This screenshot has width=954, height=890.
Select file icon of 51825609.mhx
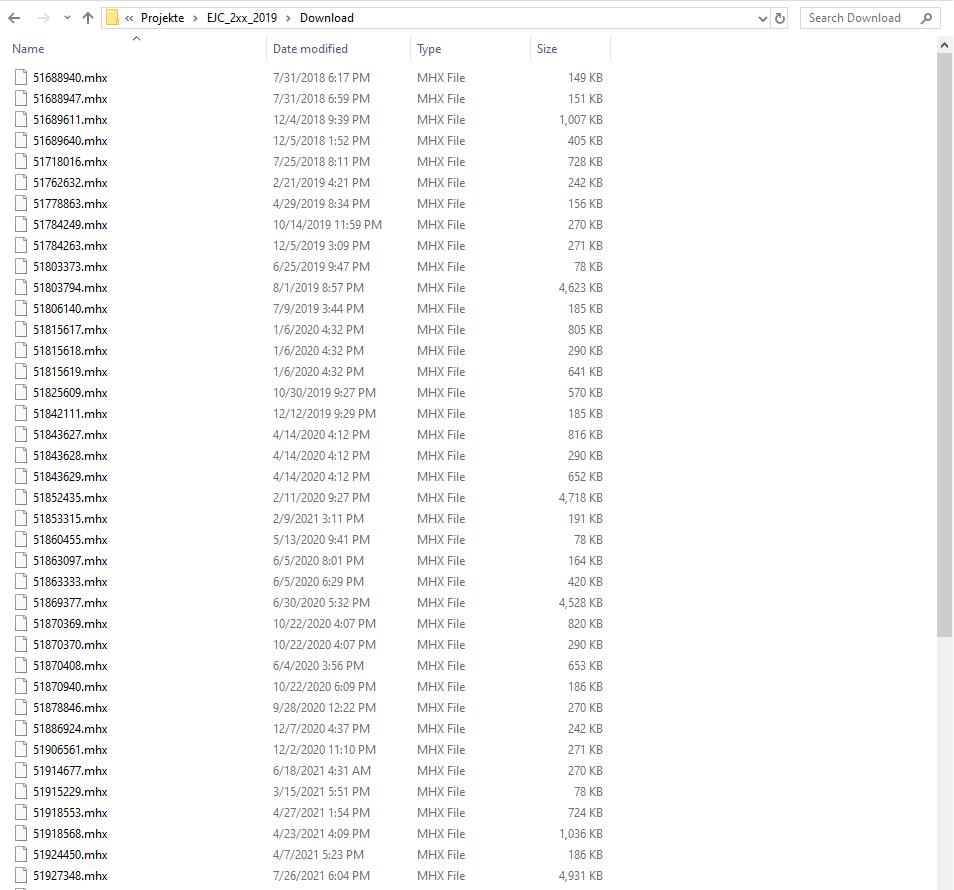tap(21, 392)
